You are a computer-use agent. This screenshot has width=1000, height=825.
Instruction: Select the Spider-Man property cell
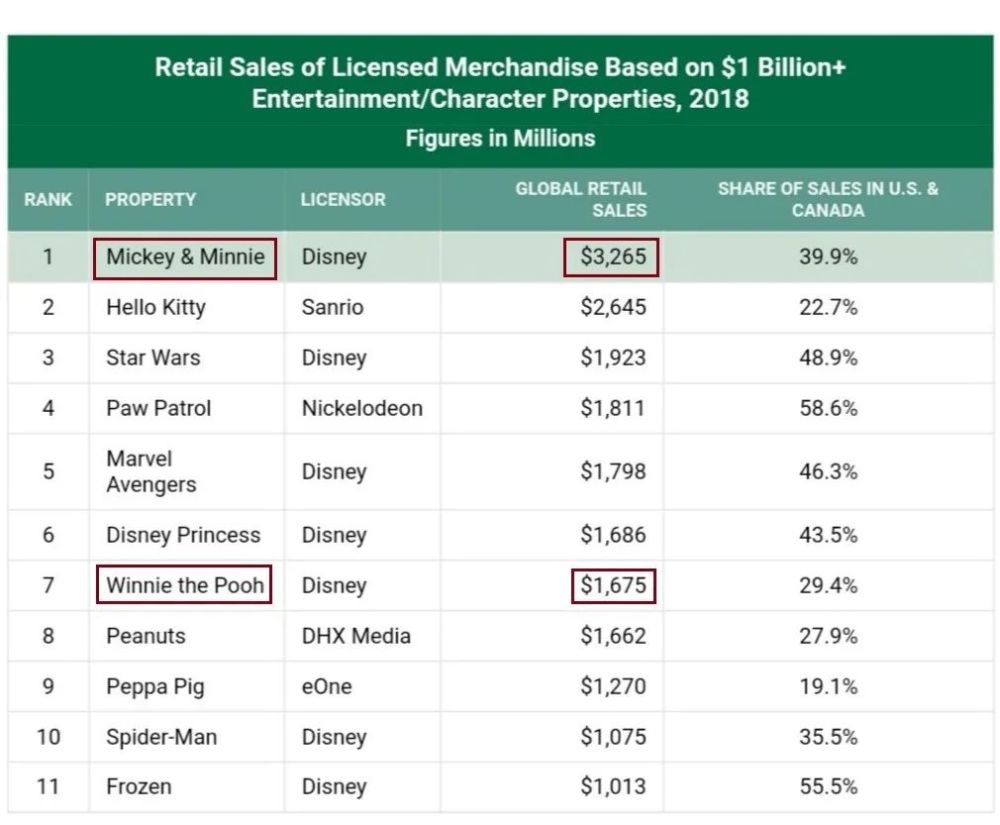161,737
